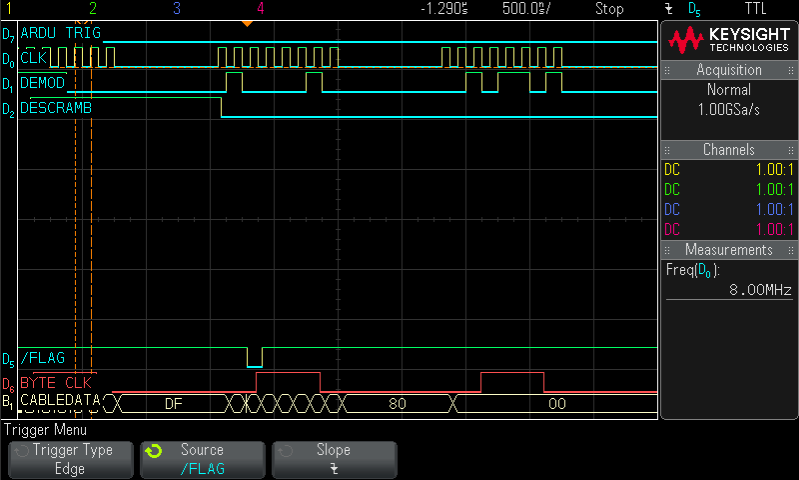
Task: Open the Measurements panel header
Action: pos(729,250)
